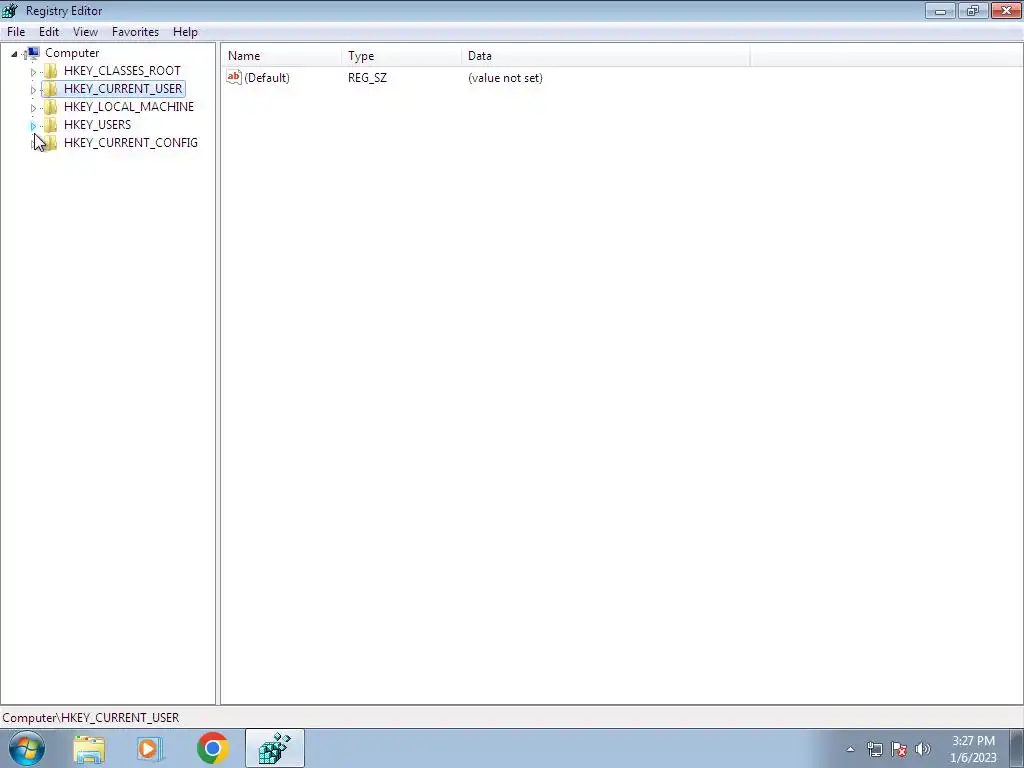Select the (Default) value entry

pyautogui.click(x=266, y=78)
